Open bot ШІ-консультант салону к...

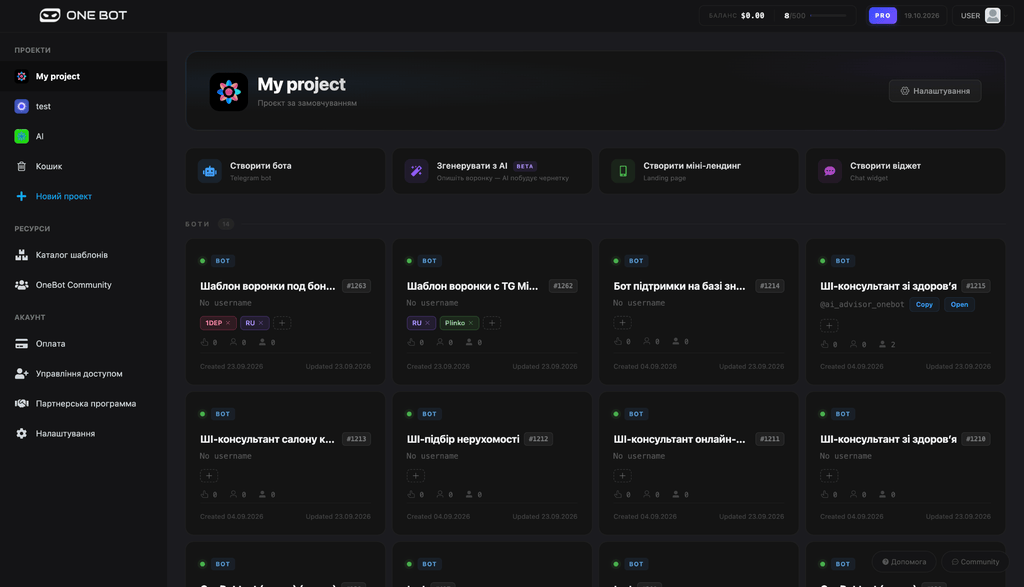[267, 439]
